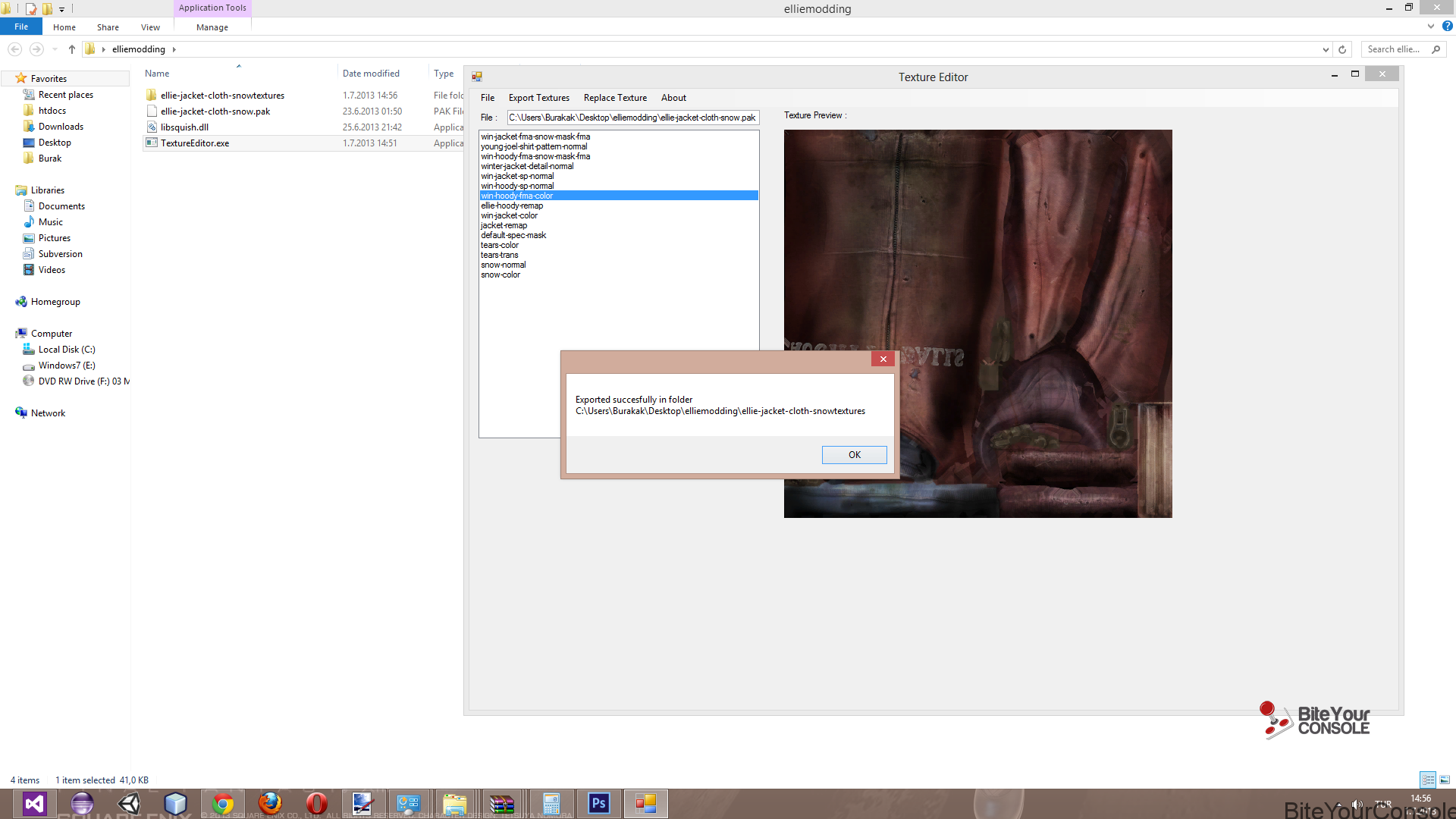This screenshot has width=1456, height=819.
Task: Open the File menu in Texture Editor
Action: [488, 98]
